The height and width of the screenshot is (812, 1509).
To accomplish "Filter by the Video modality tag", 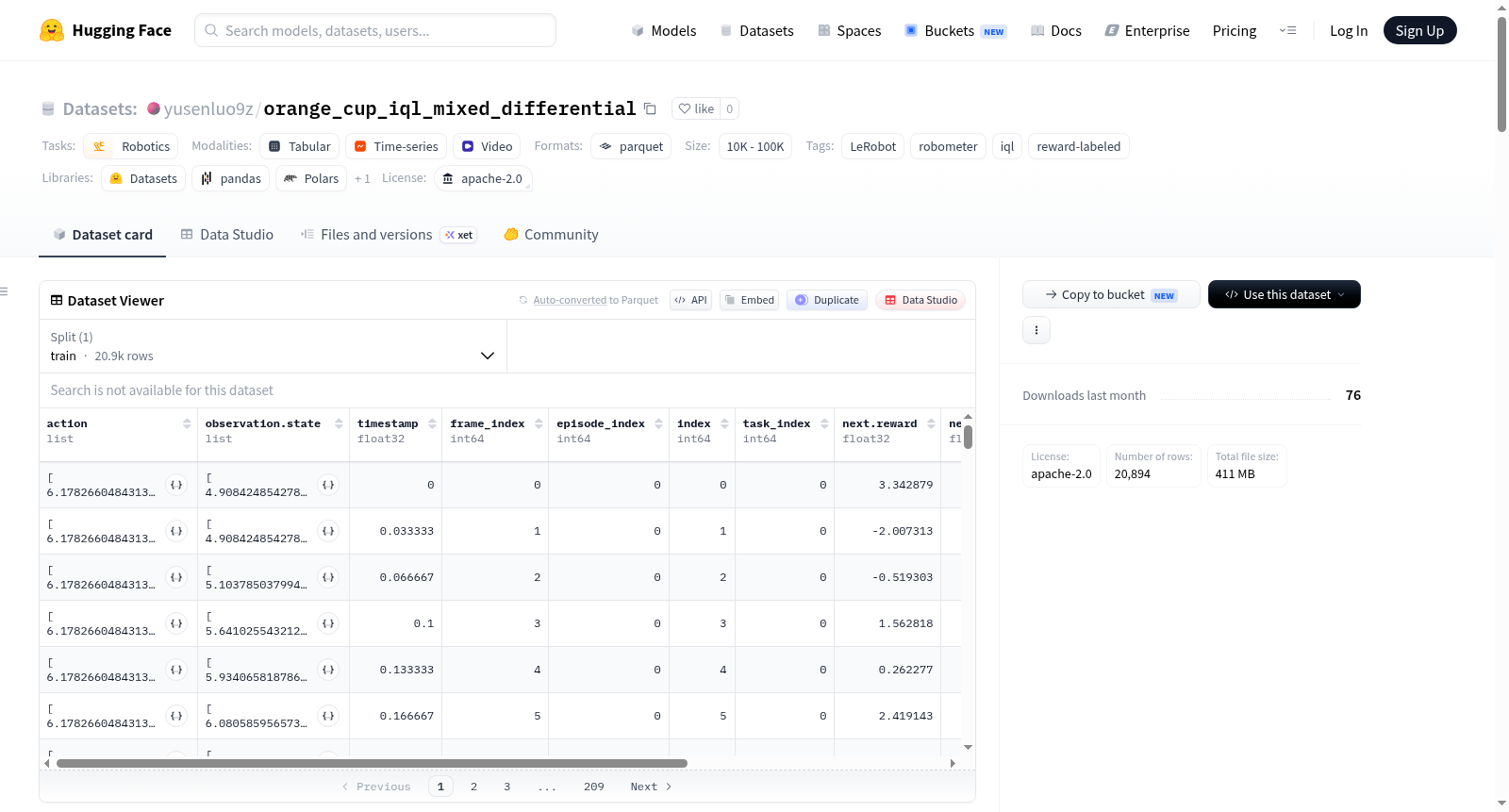I will [487, 146].
